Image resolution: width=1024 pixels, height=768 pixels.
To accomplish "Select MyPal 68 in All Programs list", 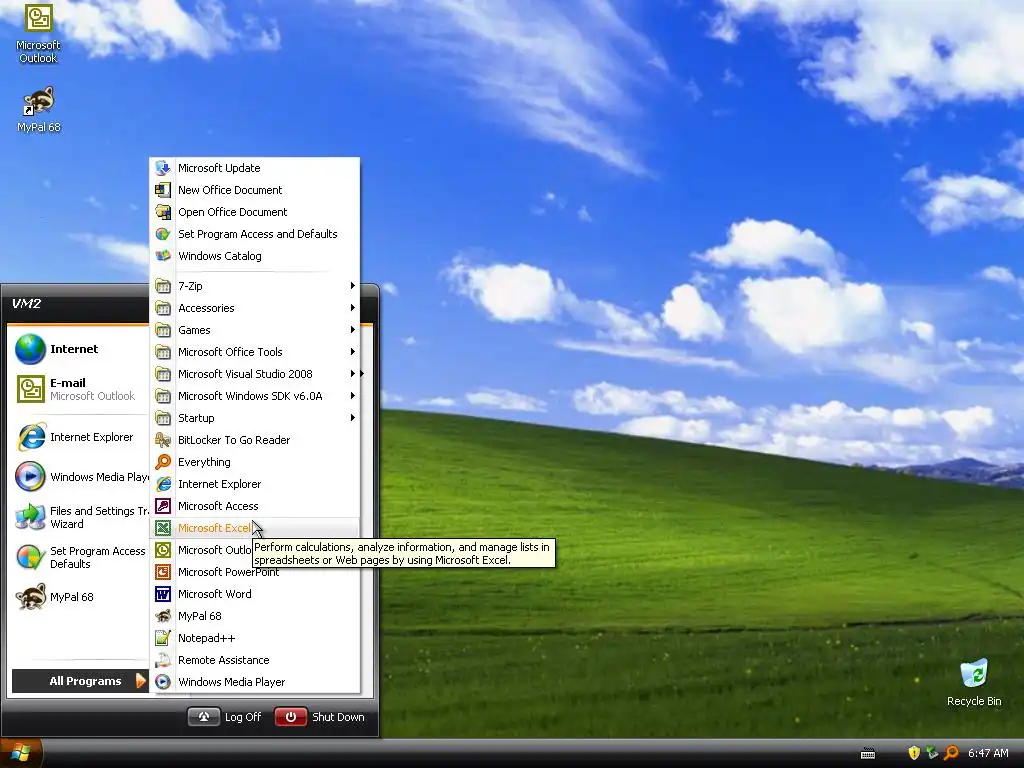I will (255, 616).
